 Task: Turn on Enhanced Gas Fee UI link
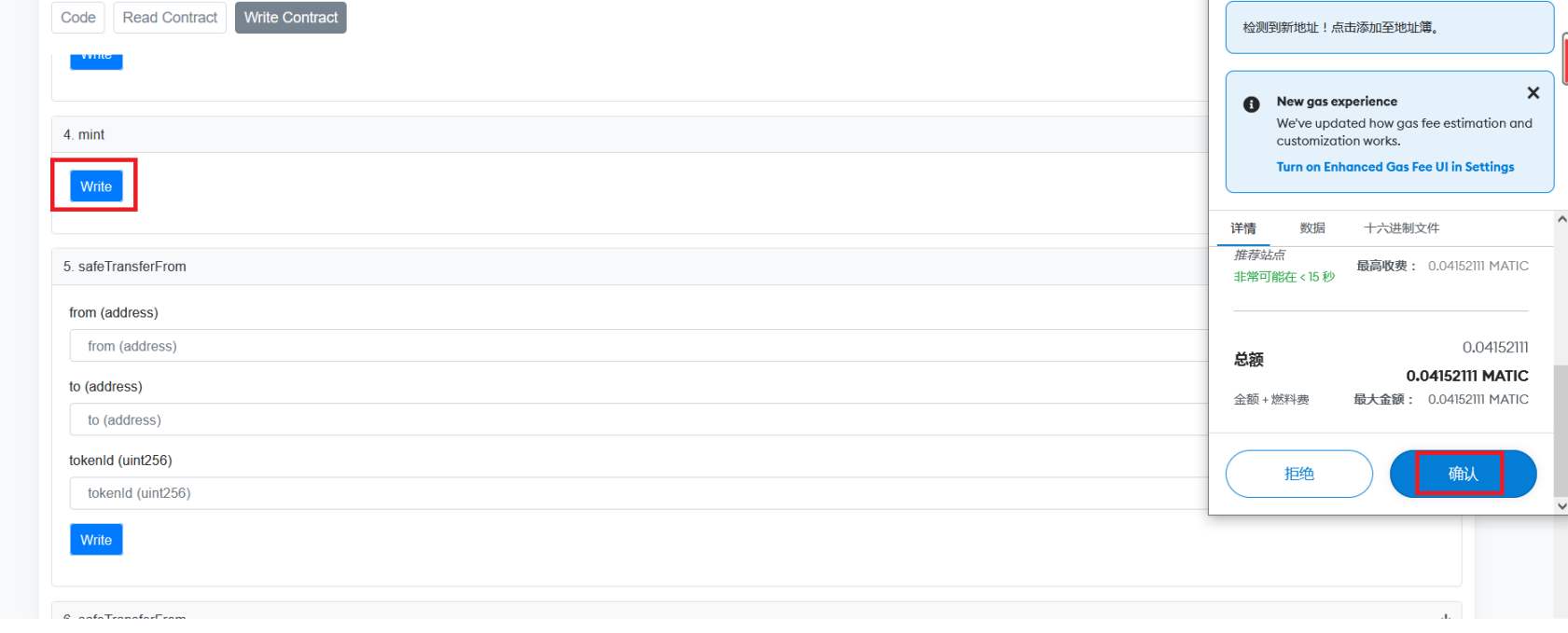click(x=1395, y=167)
